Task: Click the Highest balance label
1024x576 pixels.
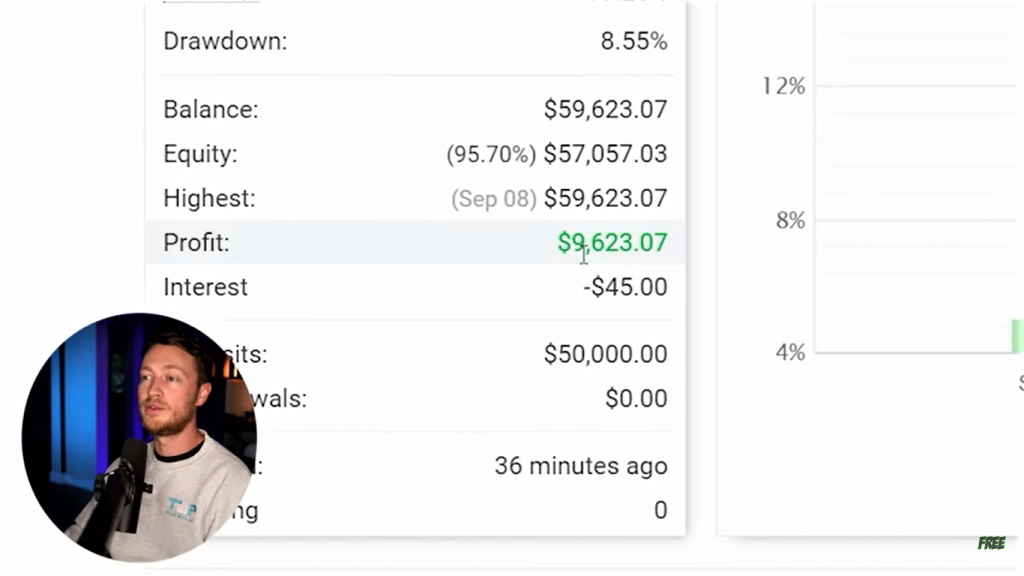Action: coord(209,199)
